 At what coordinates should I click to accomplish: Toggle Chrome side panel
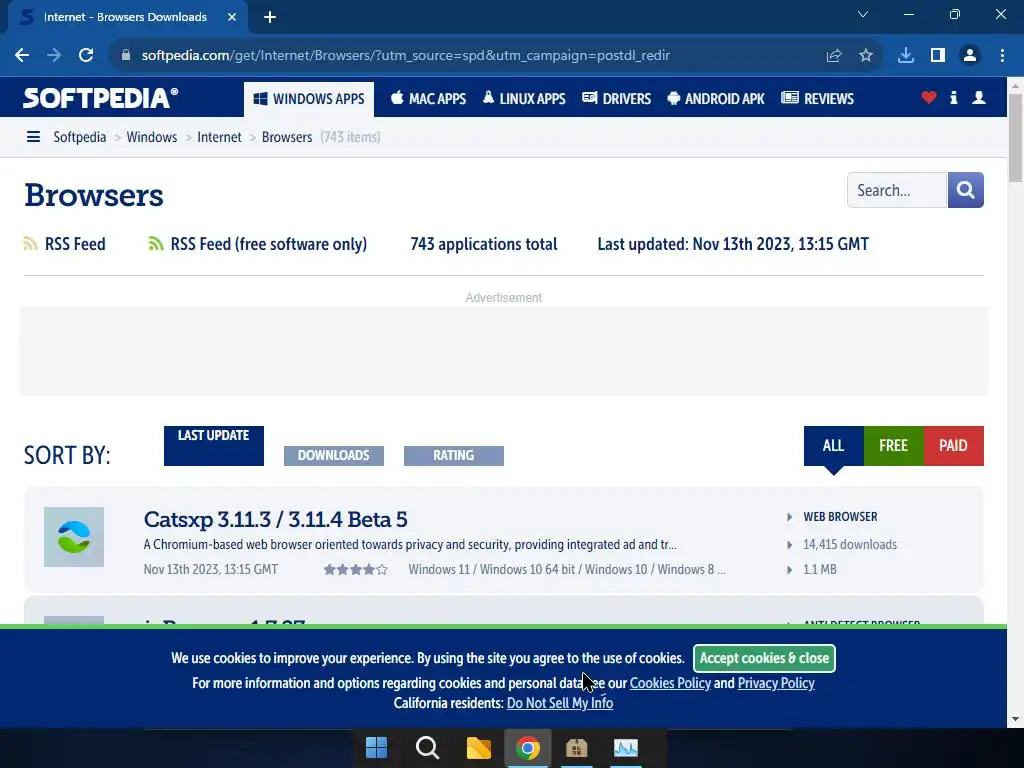click(x=938, y=56)
